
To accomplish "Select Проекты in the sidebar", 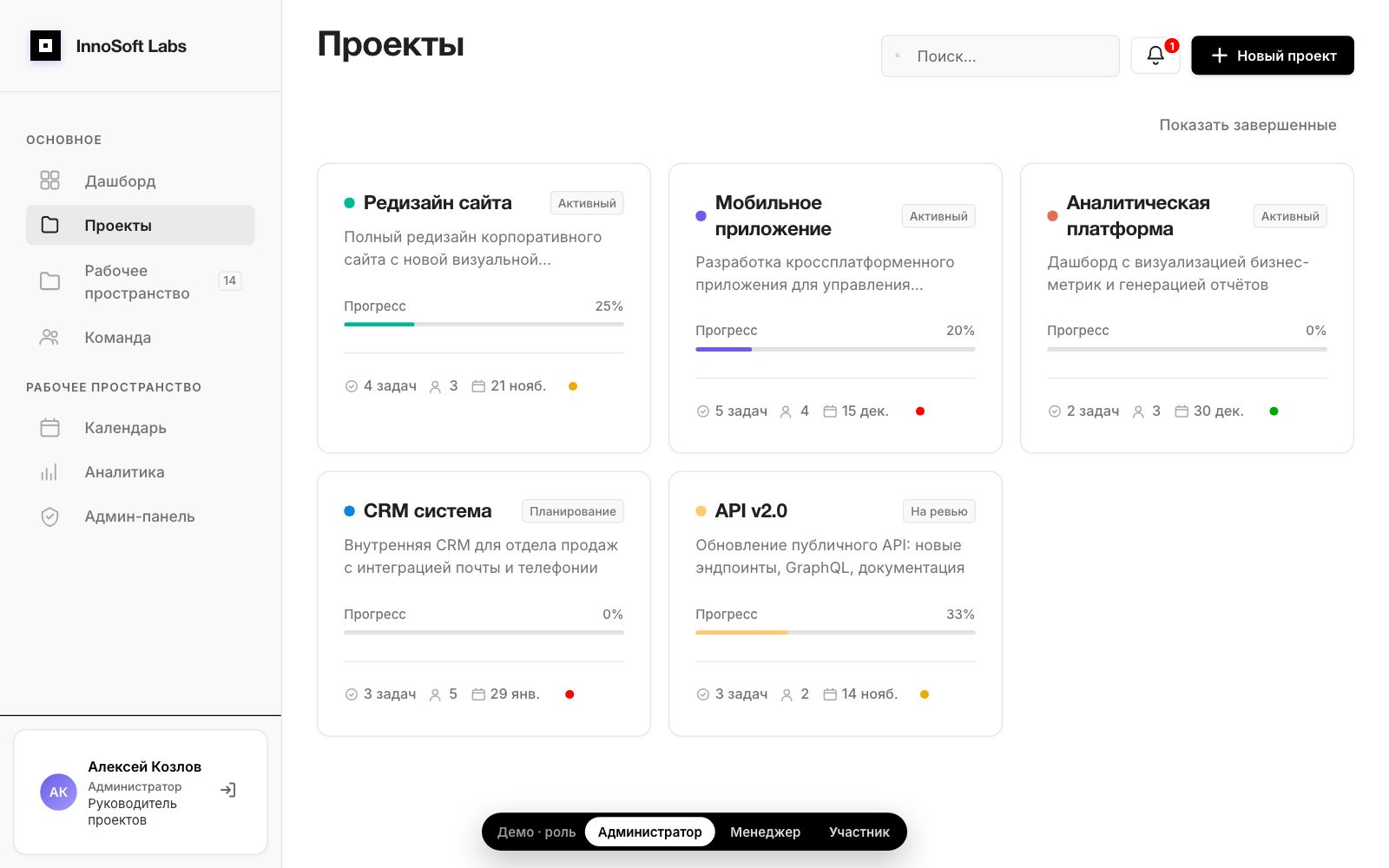I will [141, 225].
